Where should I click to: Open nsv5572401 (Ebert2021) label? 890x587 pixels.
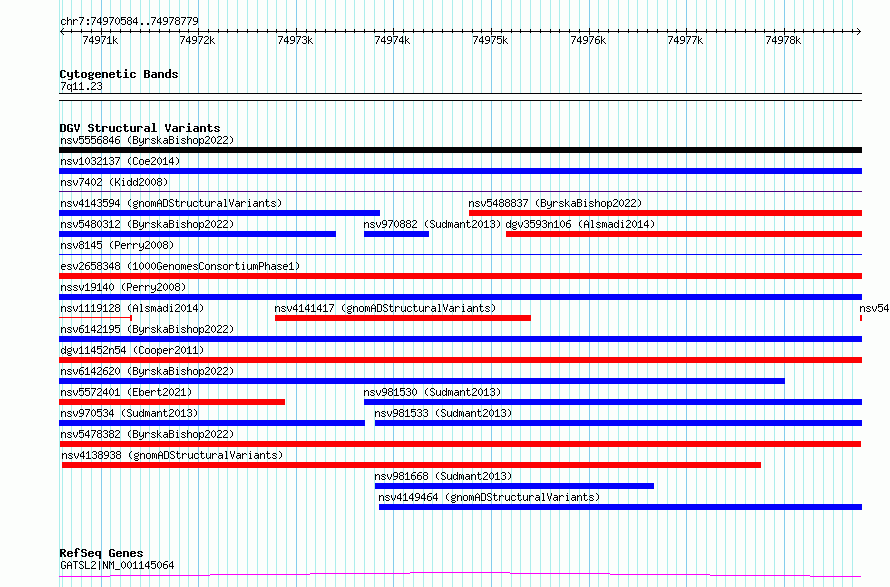point(126,392)
